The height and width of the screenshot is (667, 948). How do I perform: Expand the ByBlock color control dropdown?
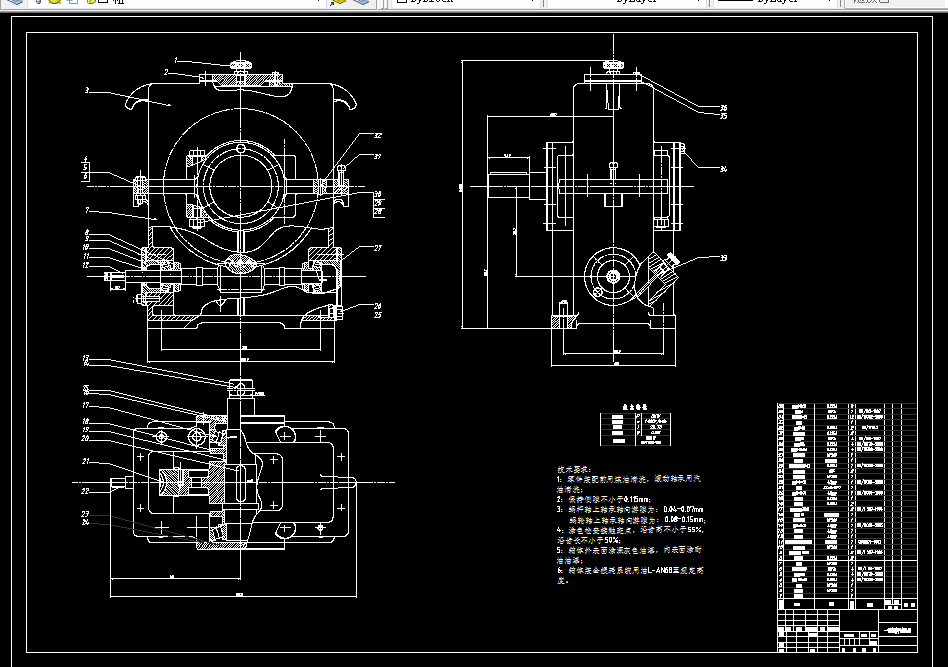pos(534,4)
